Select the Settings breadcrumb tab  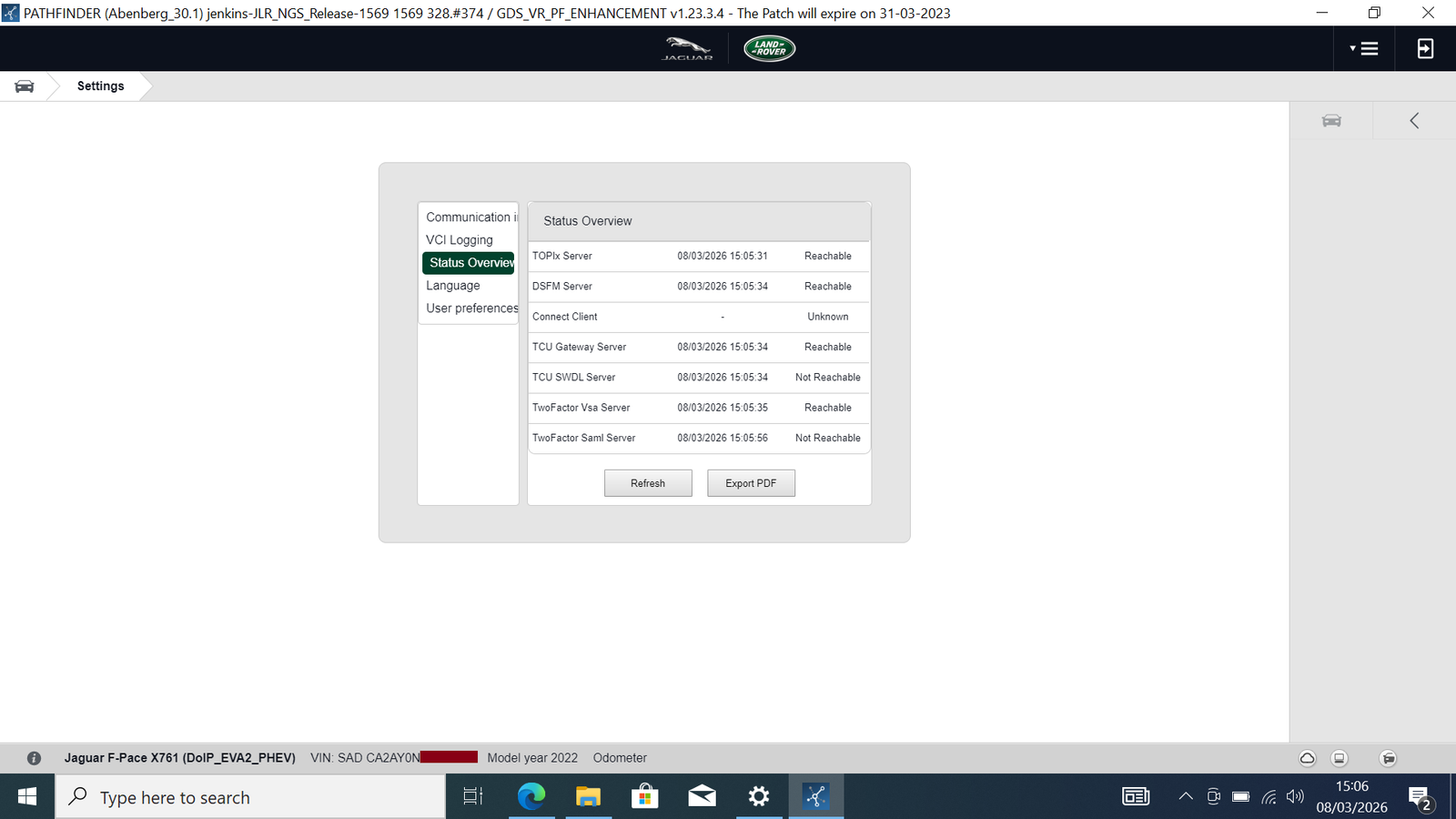[x=100, y=86]
